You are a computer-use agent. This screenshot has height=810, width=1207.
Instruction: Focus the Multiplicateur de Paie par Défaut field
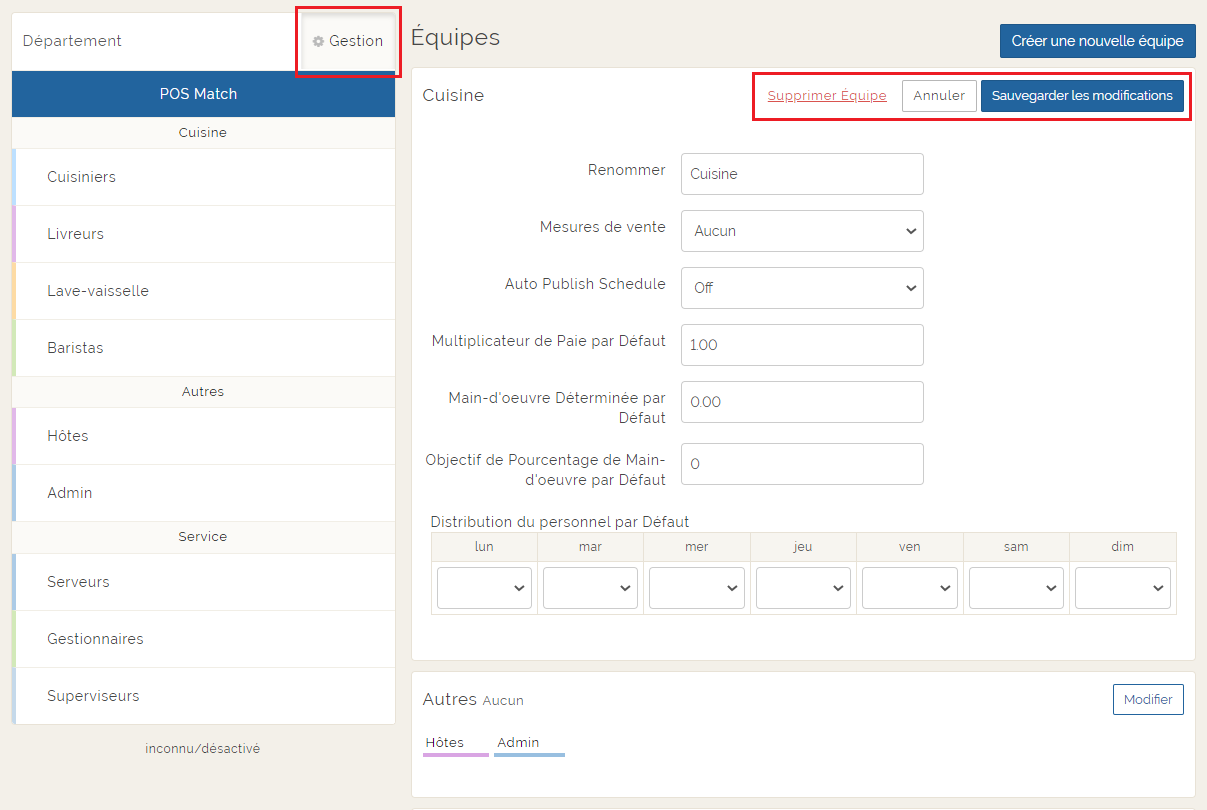(x=802, y=345)
